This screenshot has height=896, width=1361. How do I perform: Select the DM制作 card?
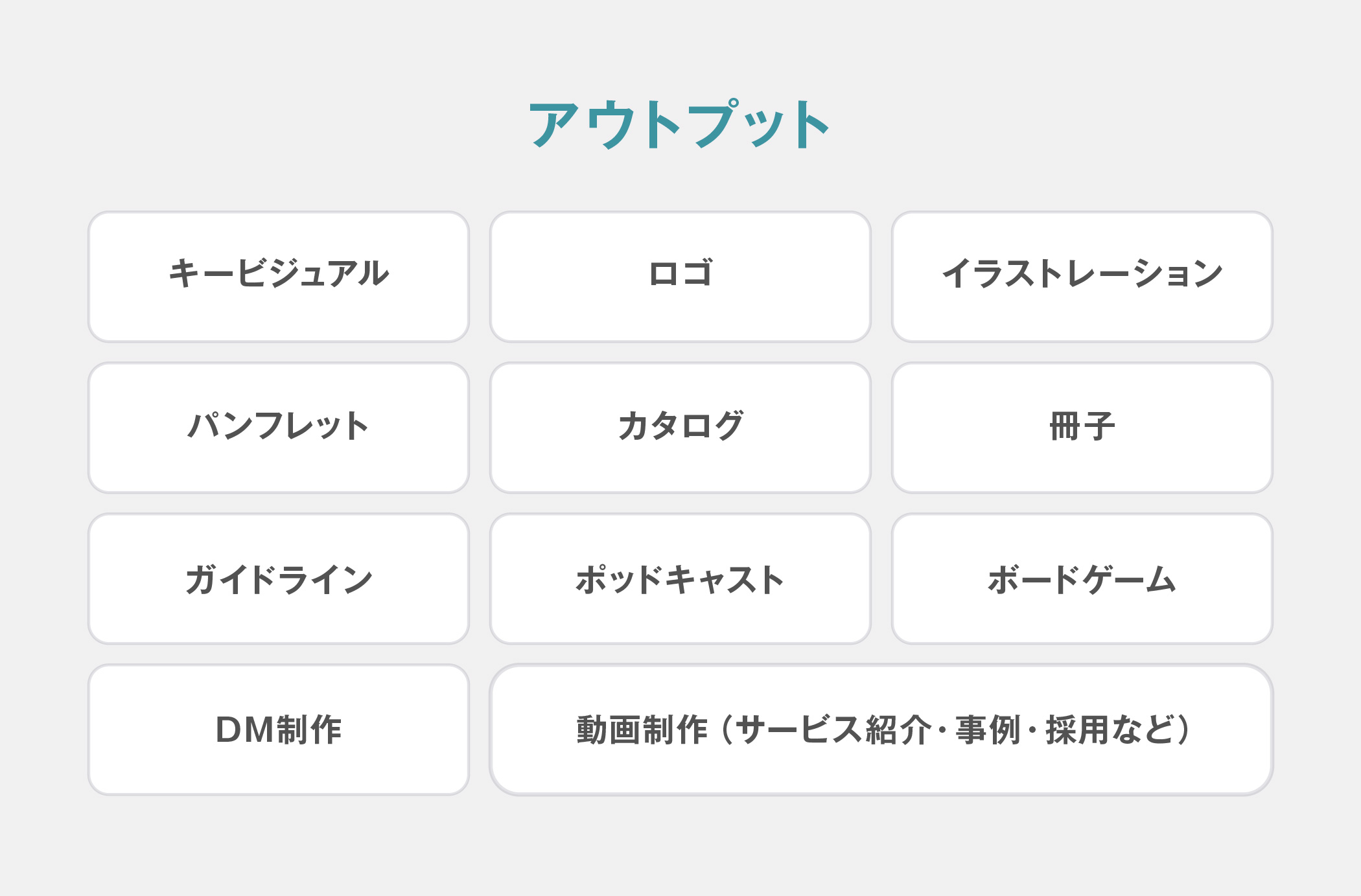click(279, 729)
